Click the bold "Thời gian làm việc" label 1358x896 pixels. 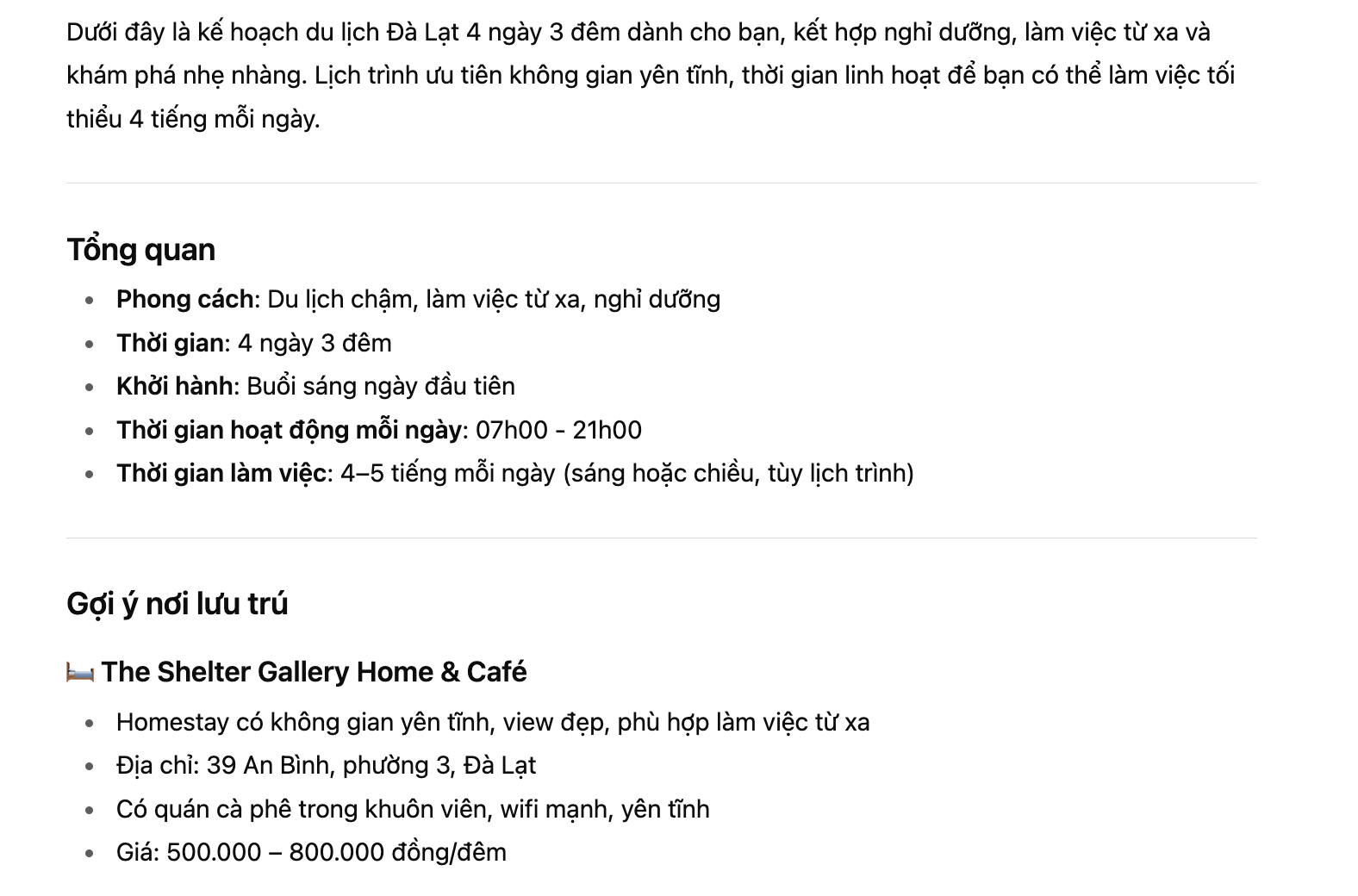pos(222,473)
